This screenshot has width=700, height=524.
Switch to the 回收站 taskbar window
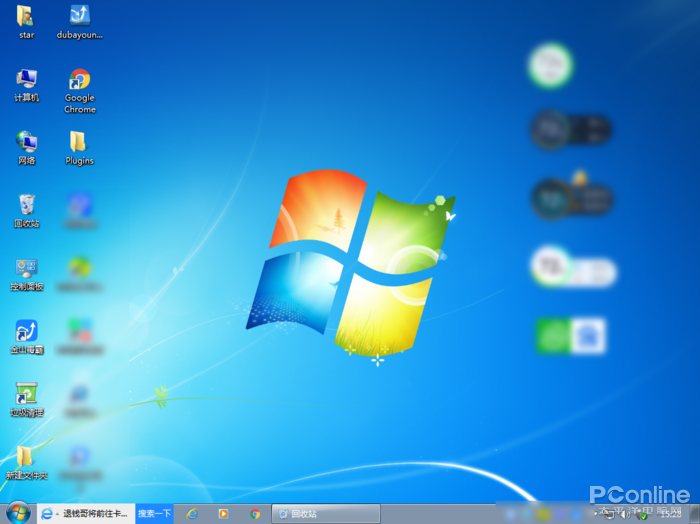pyautogui.click(x=326, y=514)
